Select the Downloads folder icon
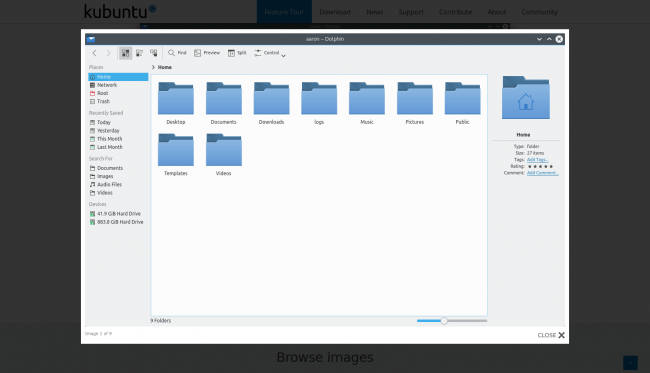Image resolution: width=650 pixels, height=373 pixels. point(272,99)
